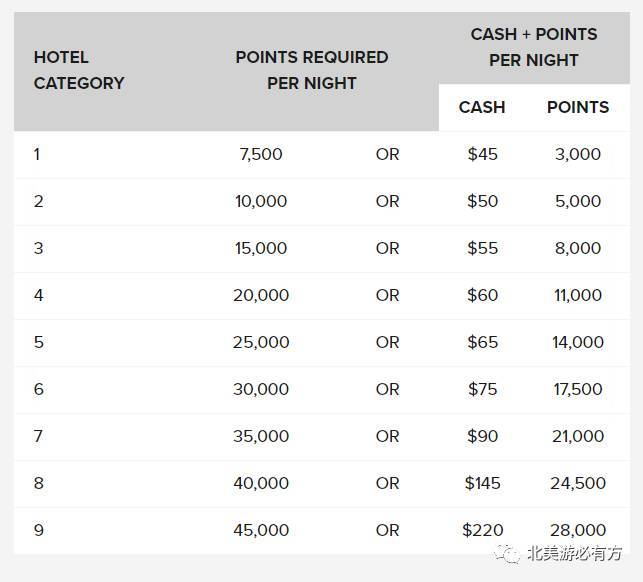Click the $220 cash value
Viewport: 643px width, 582px height.
click(482, 530)
